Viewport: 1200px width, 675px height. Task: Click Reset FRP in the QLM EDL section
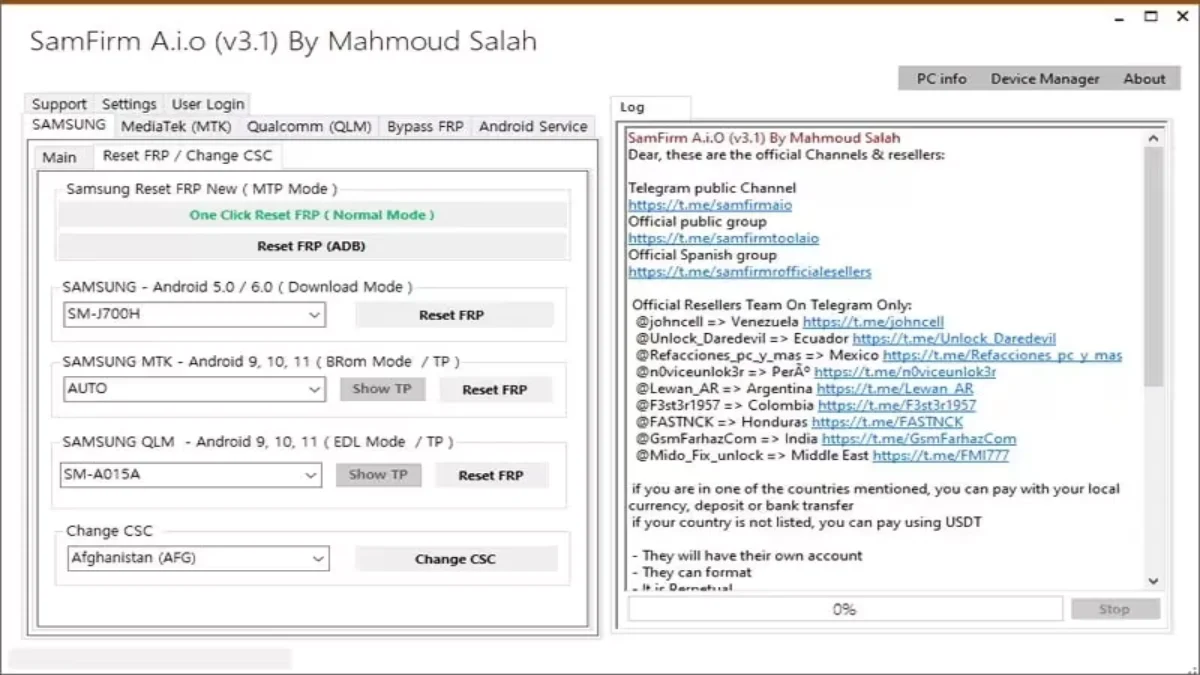(x=491, y=475)
